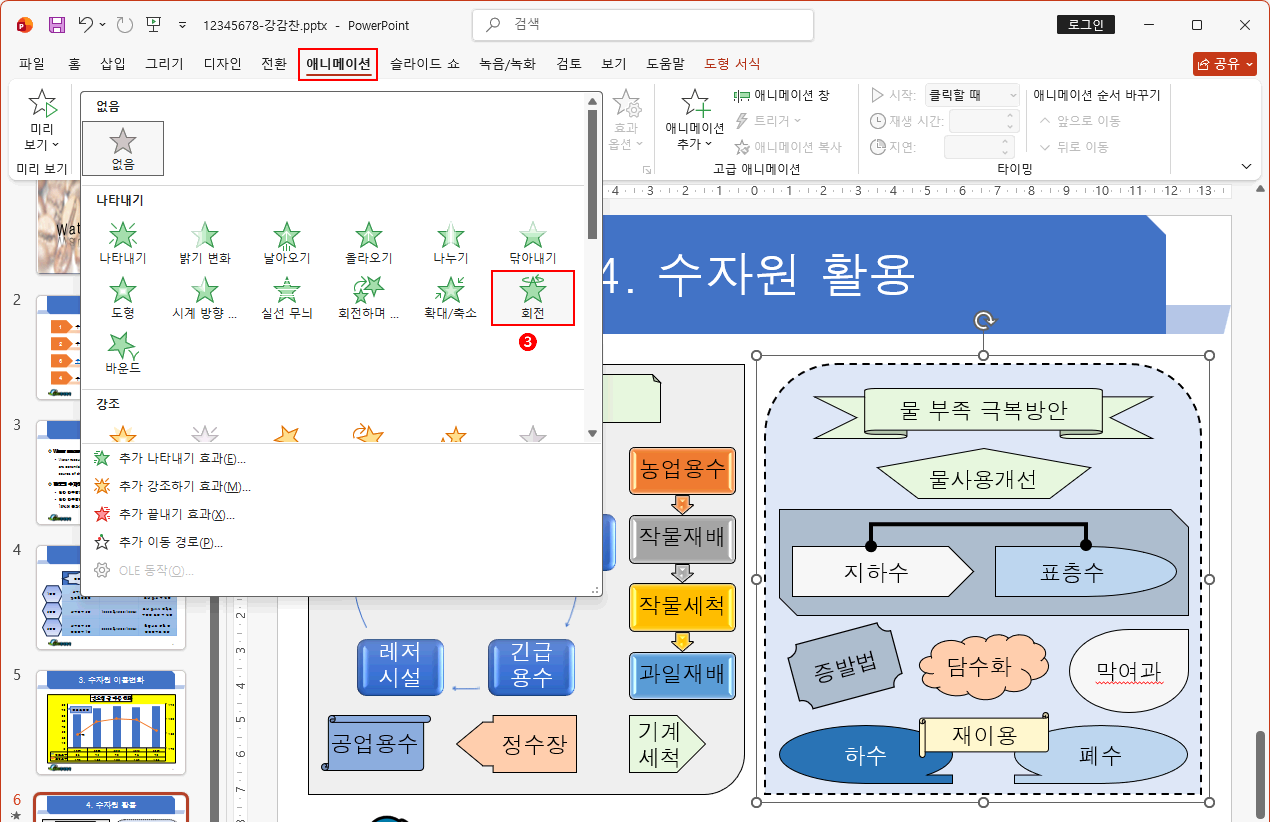Choose the 바운드 (Bounce) animation
1270x822 pixels.
click(122, 353)
